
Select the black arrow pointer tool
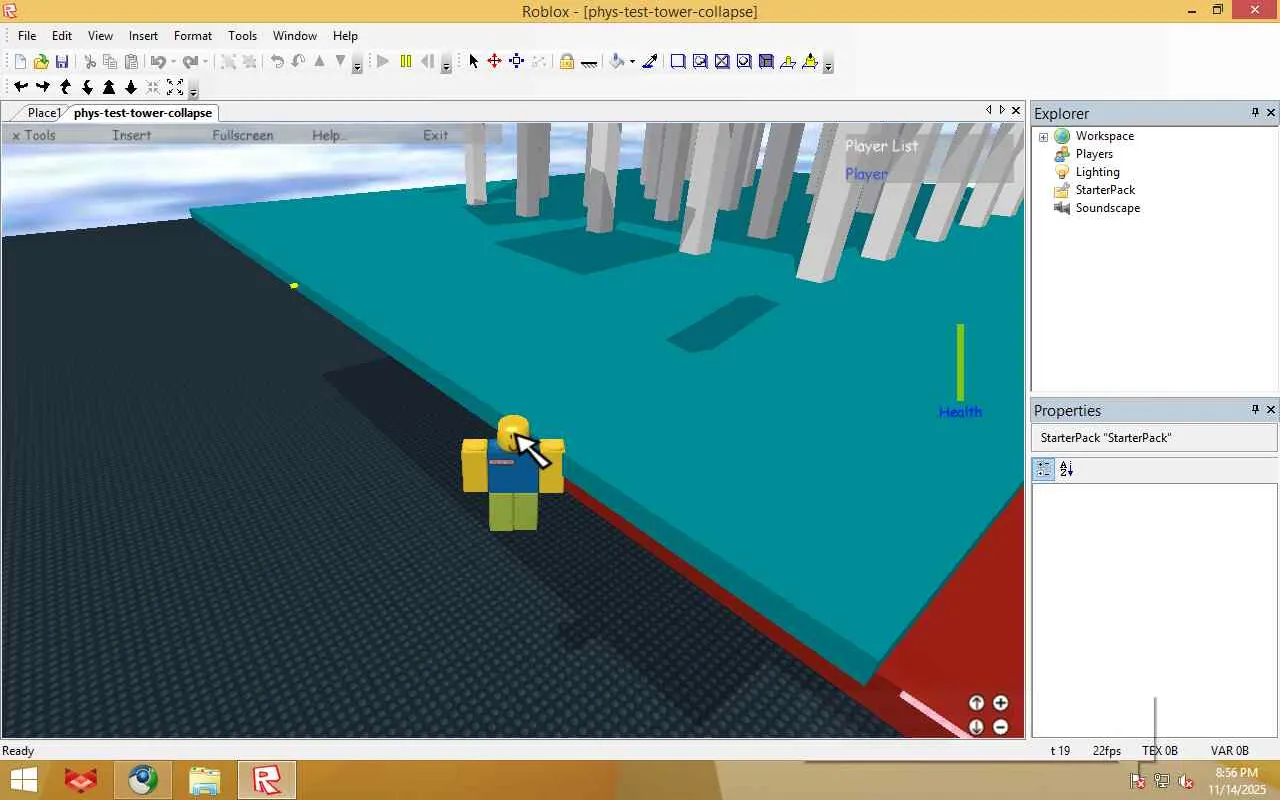474,62
